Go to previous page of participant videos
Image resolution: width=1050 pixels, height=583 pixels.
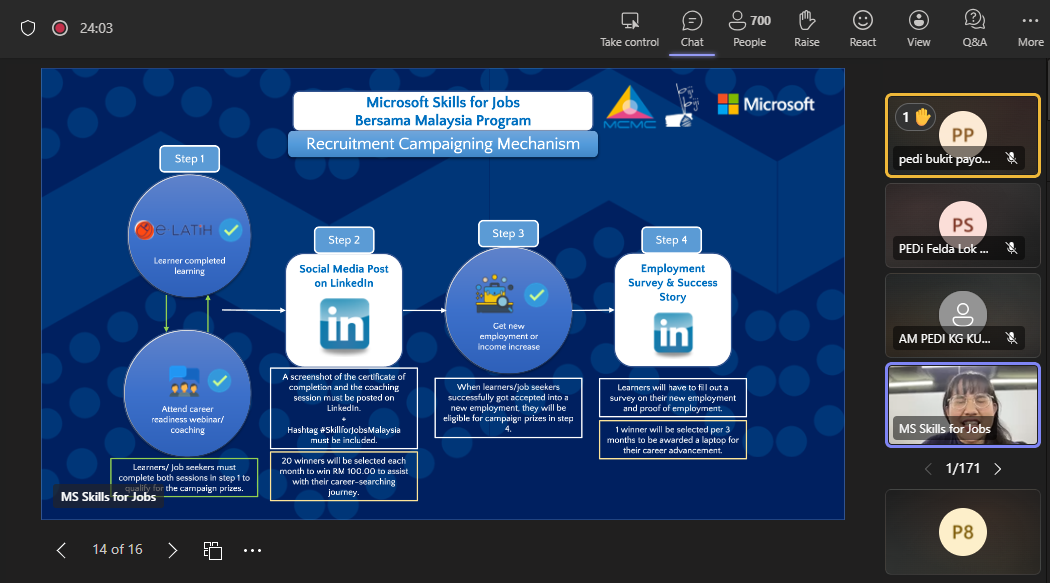tap(927, 468)
